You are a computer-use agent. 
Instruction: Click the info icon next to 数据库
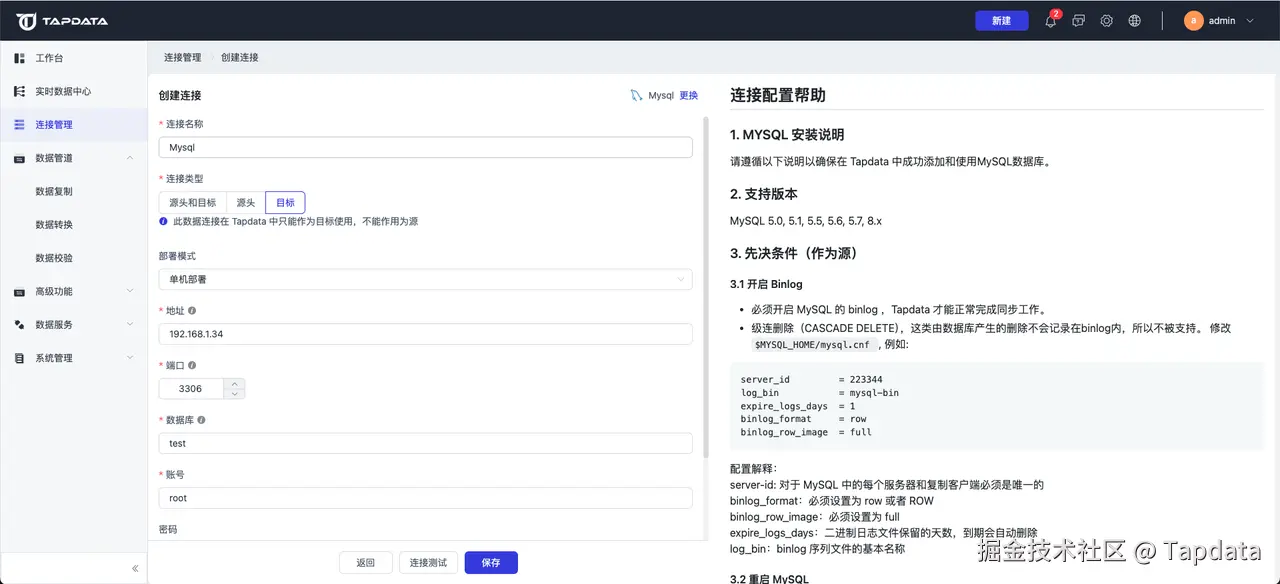pyautogui.click(x=201, y=420)
